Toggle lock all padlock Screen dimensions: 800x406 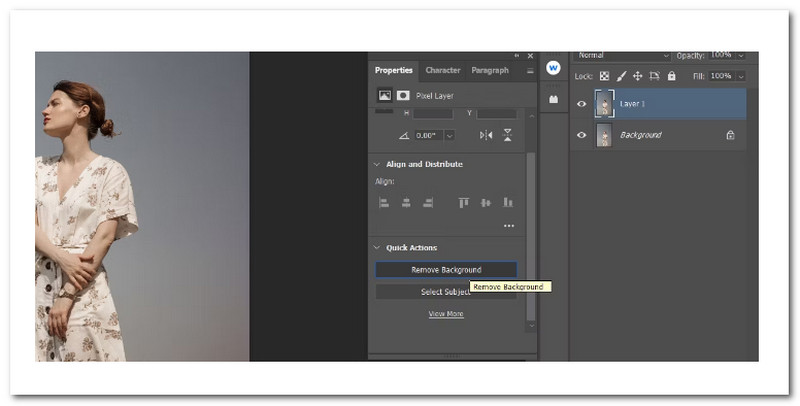(x=671, y=76)
